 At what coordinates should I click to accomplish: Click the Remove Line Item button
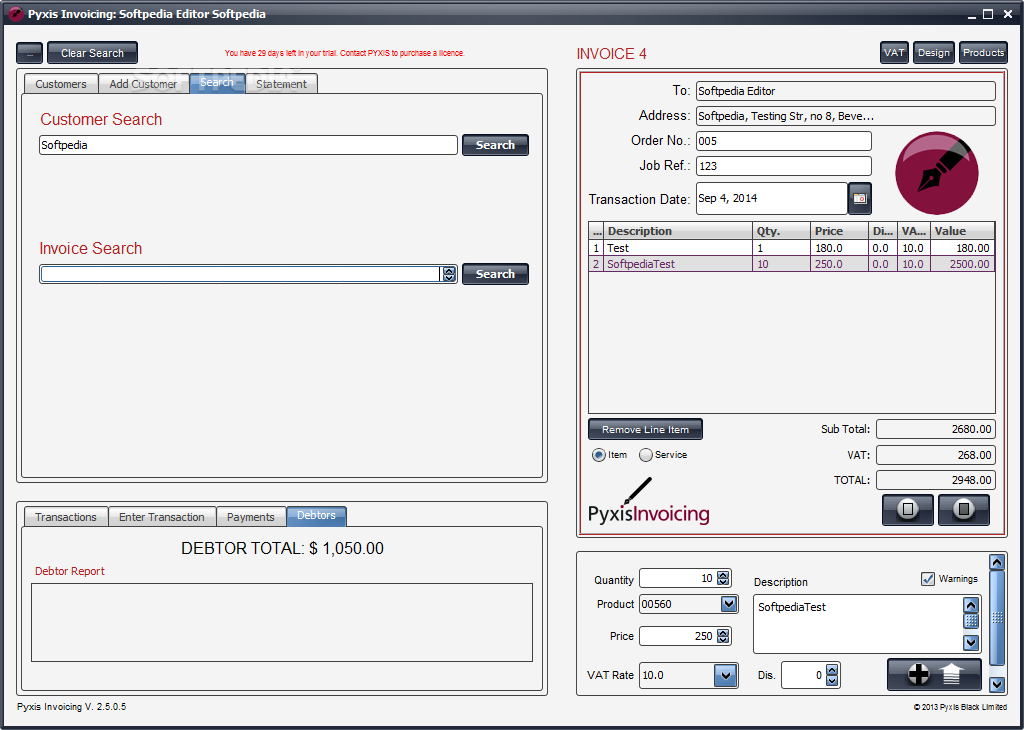click(645, 430)
